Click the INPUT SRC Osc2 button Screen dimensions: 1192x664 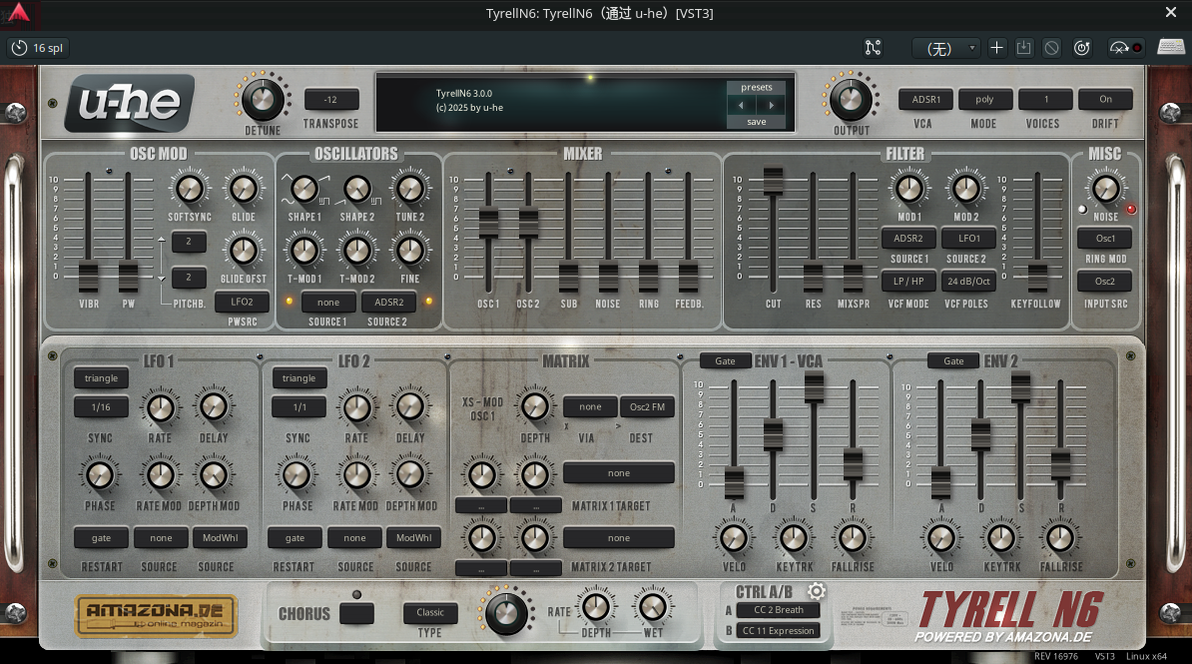click(x=1105, y=281)
